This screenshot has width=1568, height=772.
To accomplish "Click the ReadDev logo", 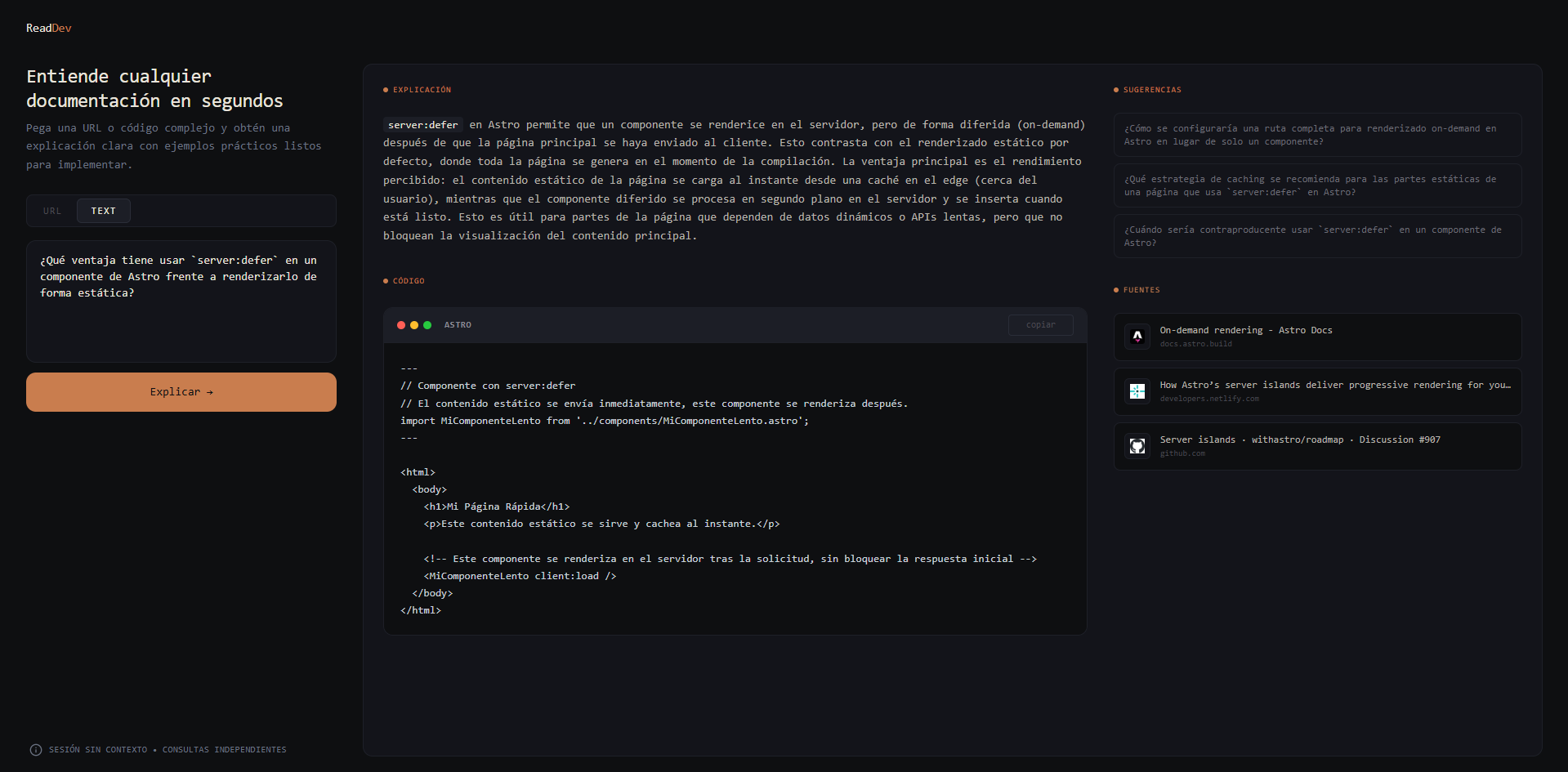I will 48,28.
